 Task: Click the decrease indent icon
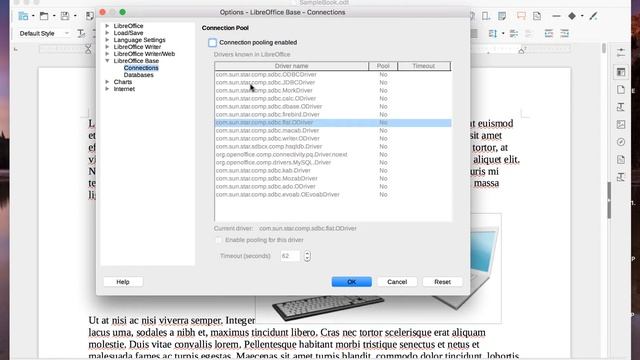[x=564, y=33]
